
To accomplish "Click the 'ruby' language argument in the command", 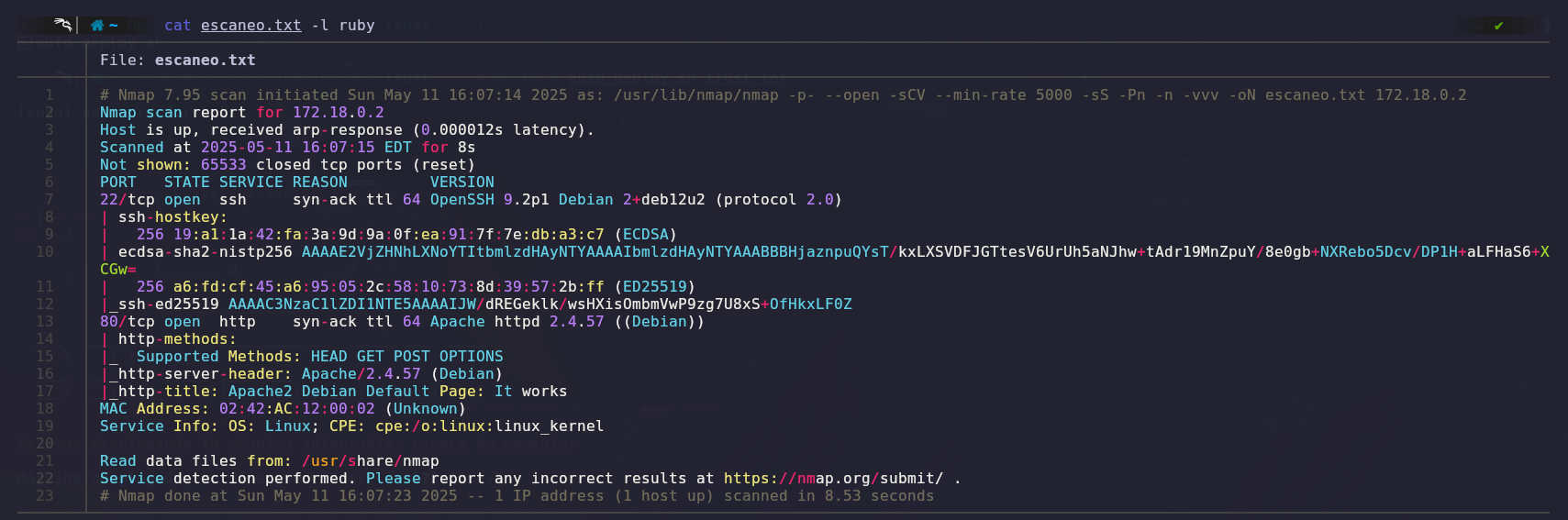I will coord(357,26).
